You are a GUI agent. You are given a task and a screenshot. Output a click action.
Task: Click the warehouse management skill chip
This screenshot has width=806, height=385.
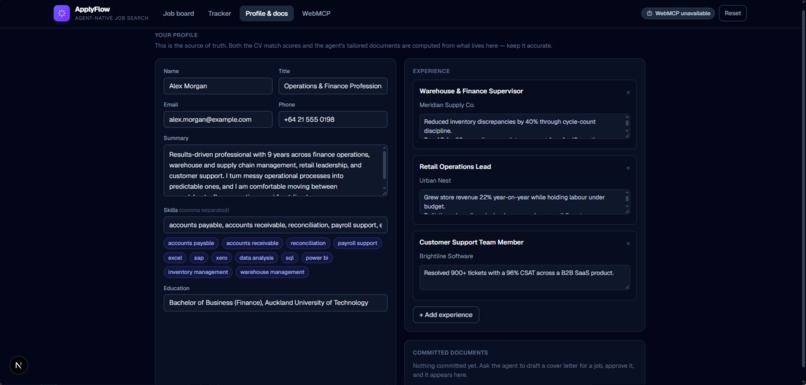[272, 272]
